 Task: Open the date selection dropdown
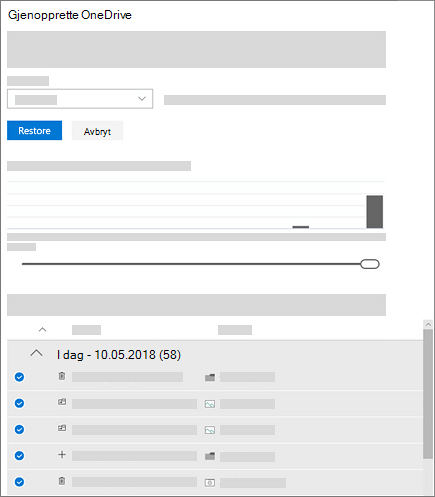(80, 99)
